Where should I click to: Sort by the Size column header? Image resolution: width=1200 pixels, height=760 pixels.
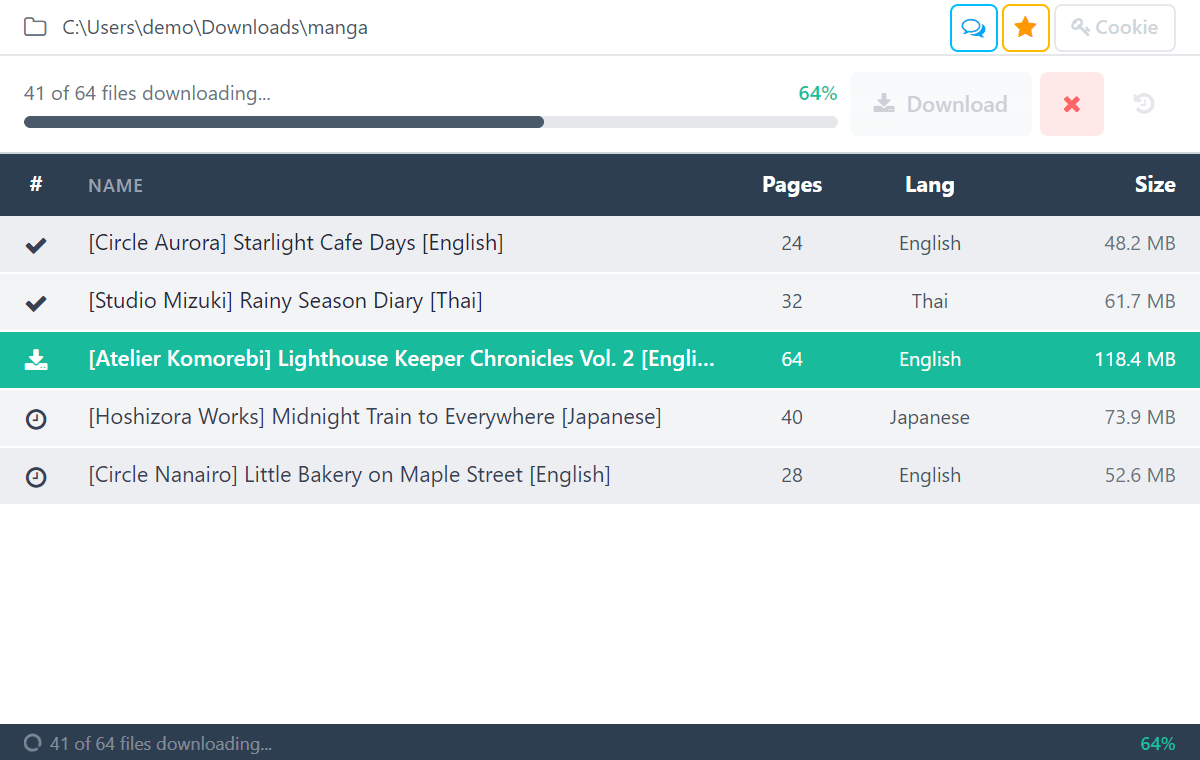coord(1155,184)
